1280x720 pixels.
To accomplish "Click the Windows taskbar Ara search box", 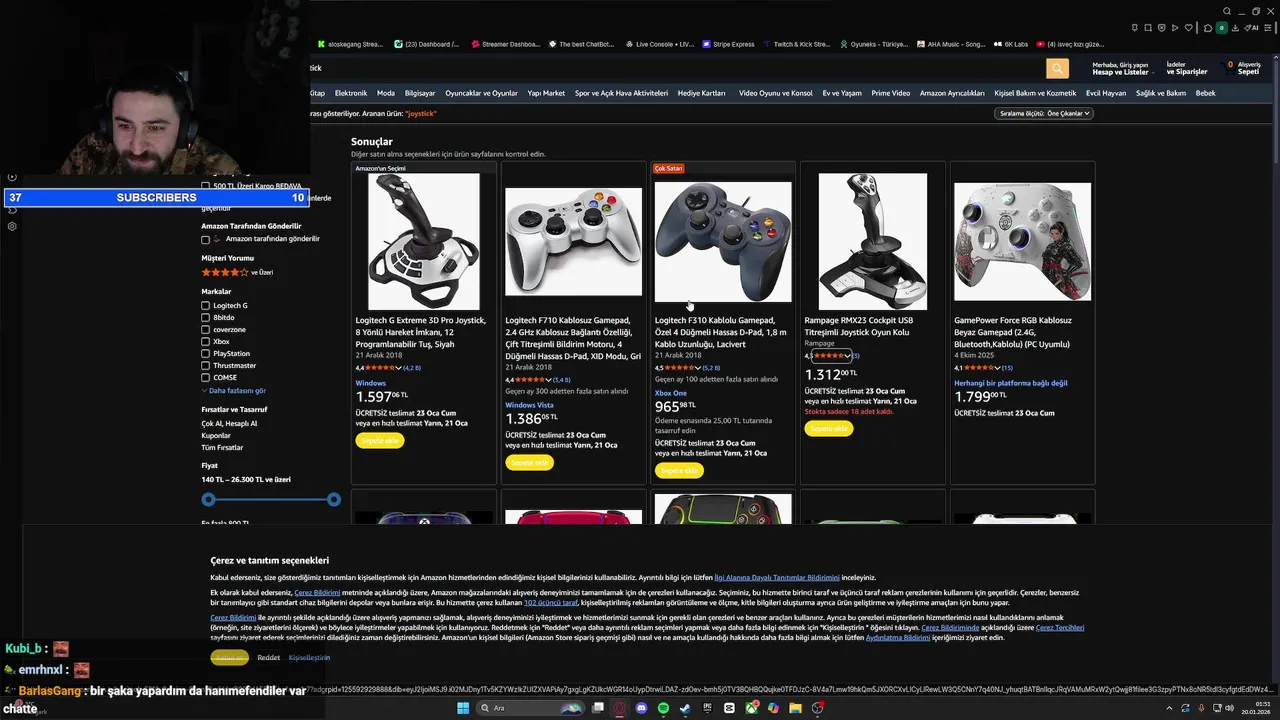I will pos(530,708).
